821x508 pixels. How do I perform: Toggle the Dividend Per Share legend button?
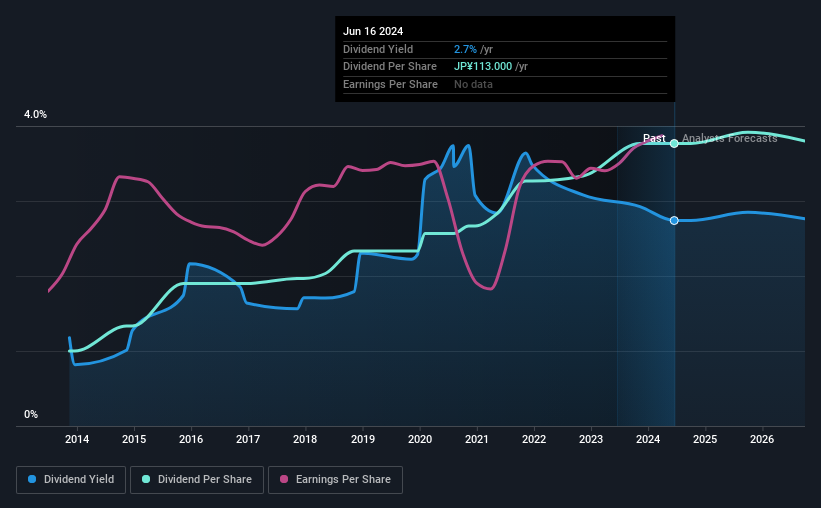click(x=197, y=480)
